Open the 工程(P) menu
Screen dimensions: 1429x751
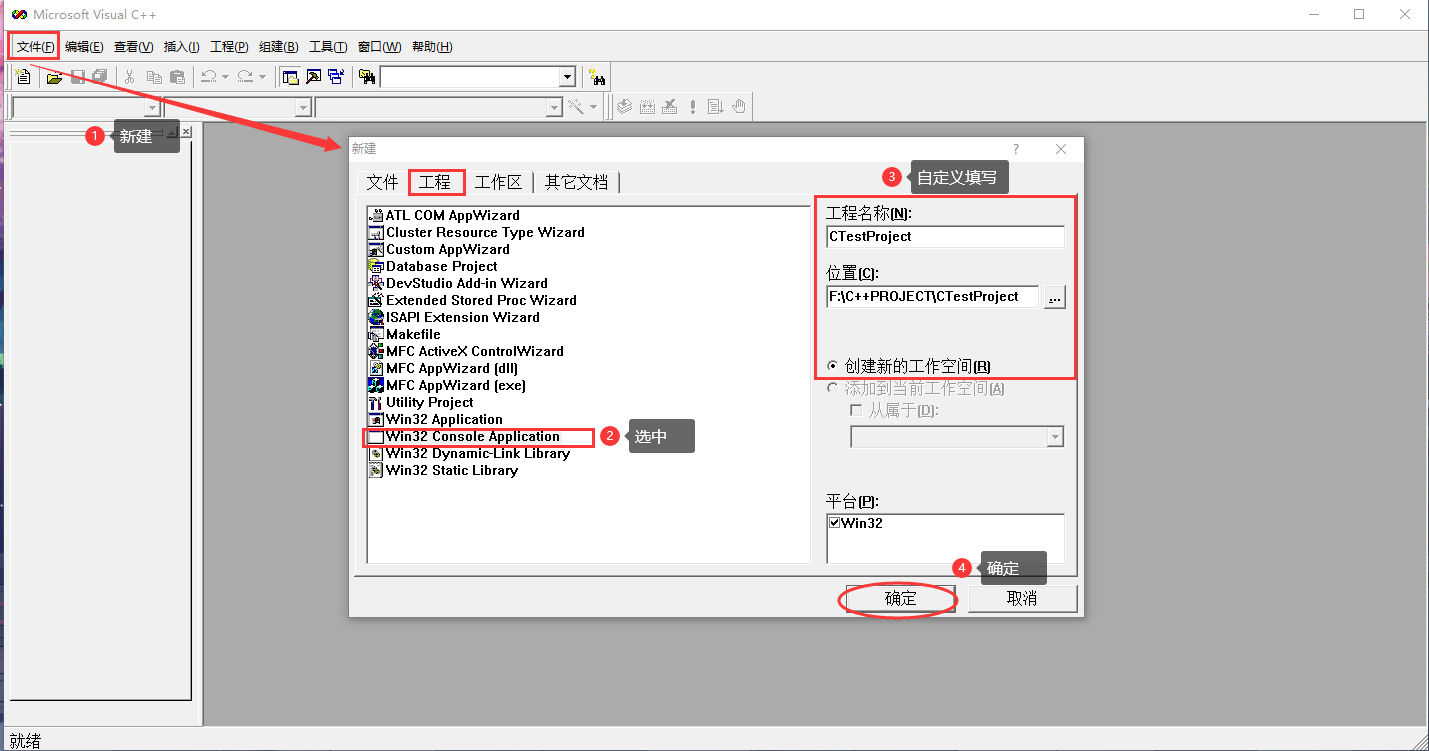tap(229, 47)
